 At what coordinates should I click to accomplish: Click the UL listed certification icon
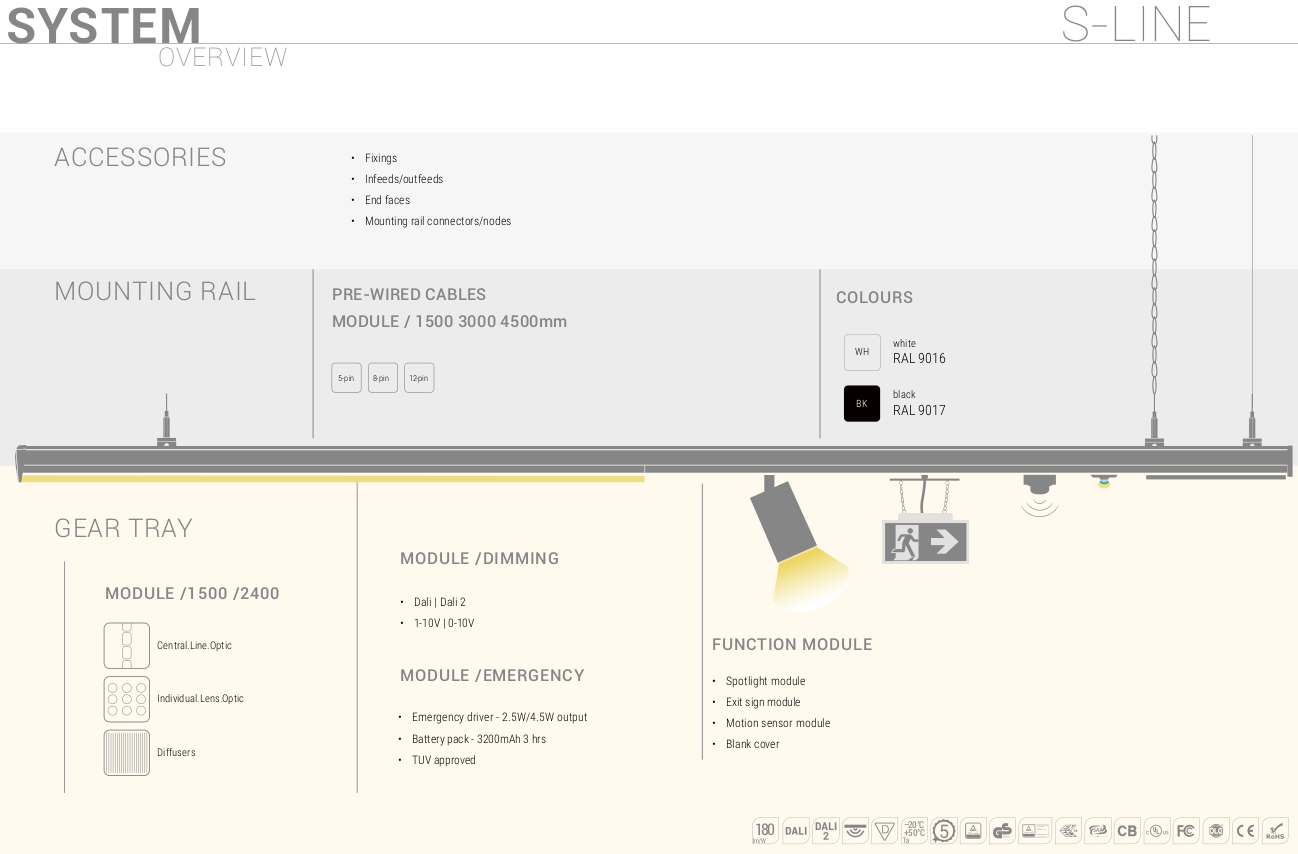coord(1157,830)
